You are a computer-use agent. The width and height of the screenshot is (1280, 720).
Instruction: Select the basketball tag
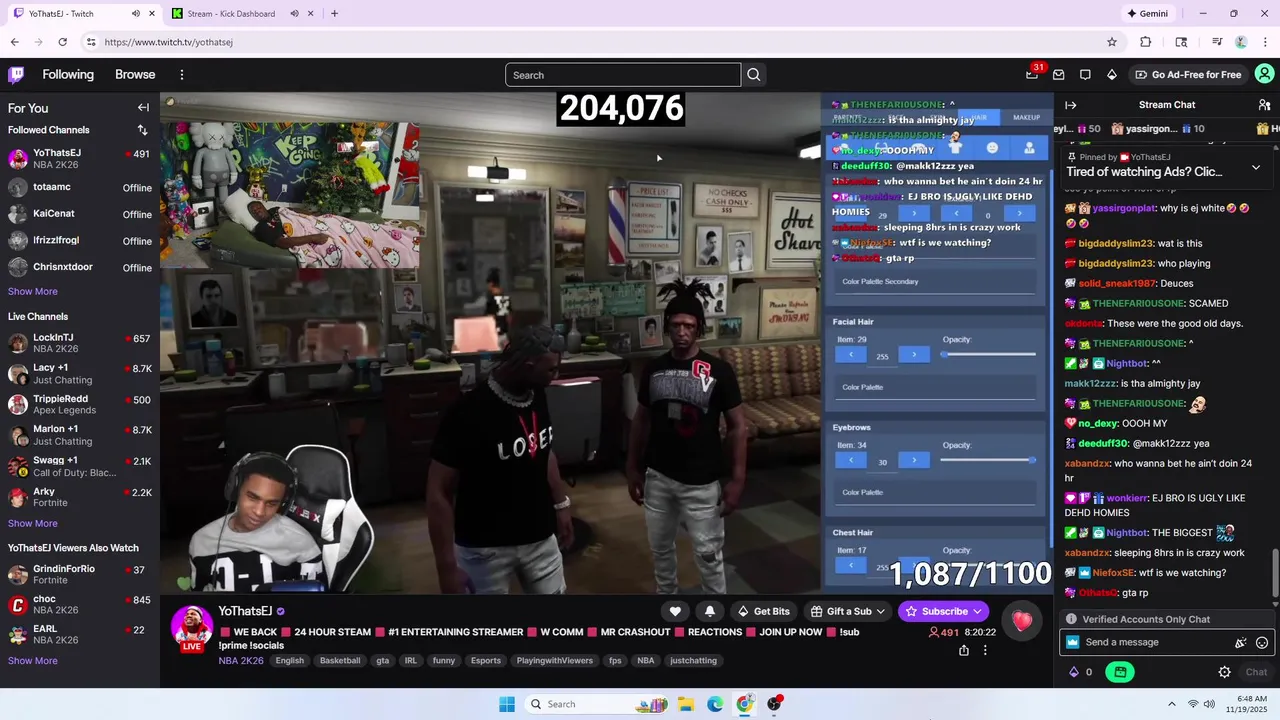(x=340, y=660)
